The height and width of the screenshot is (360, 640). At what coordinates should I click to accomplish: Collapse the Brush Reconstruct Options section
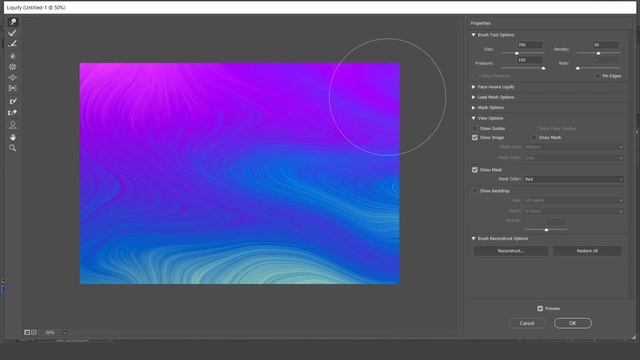coord(473,238)
